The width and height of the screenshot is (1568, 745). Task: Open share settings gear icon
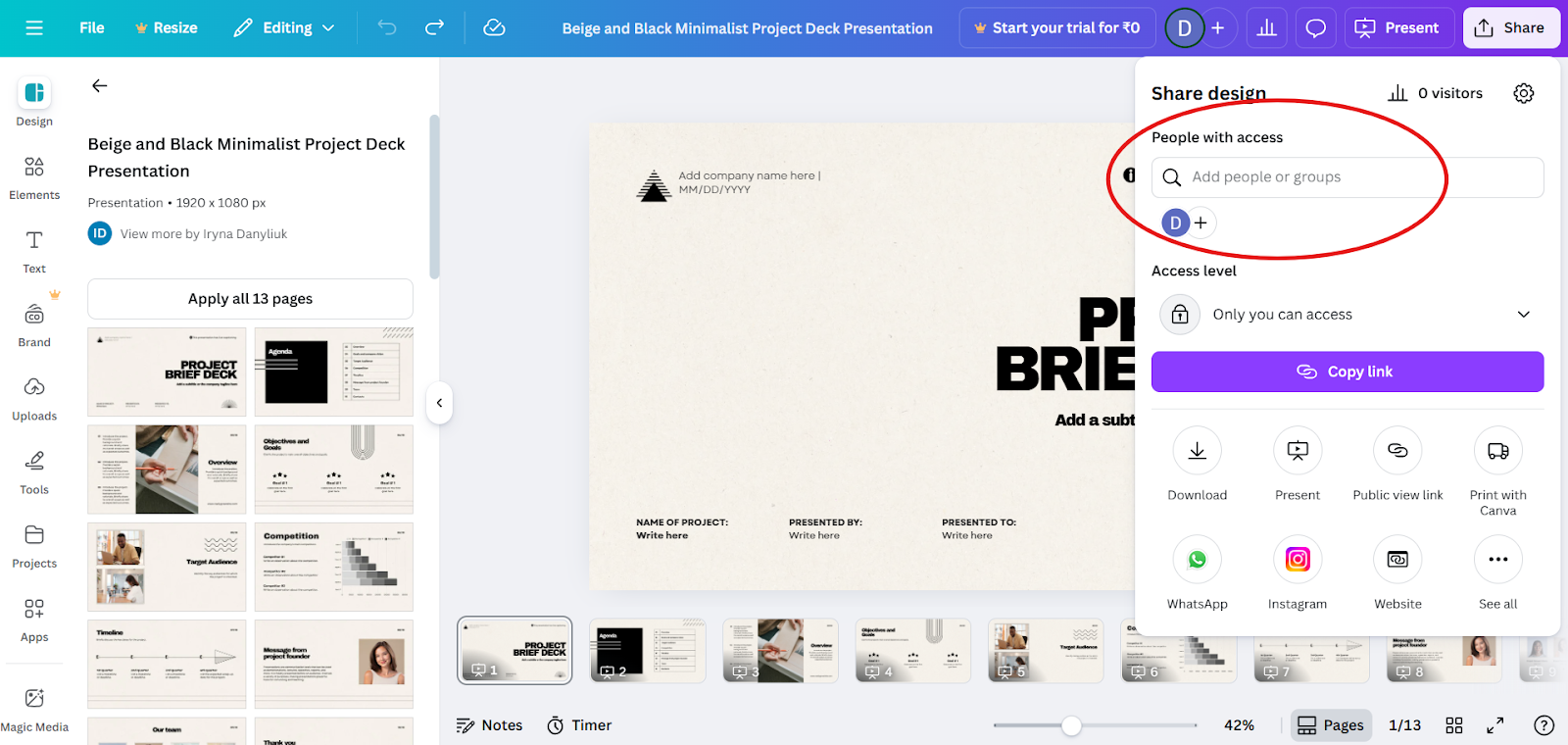click(1523, 93)
